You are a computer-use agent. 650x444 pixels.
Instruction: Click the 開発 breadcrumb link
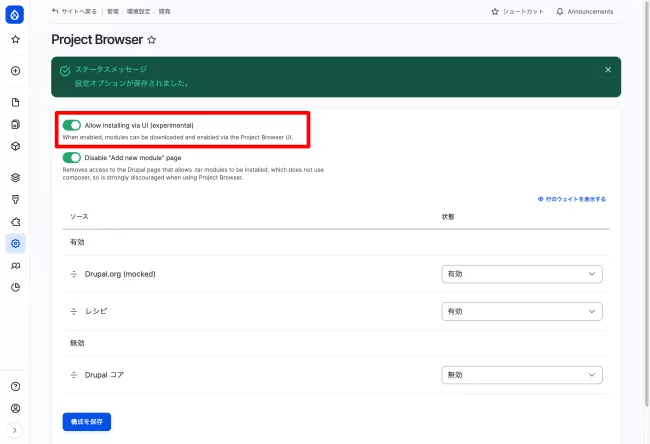pyautogui.click(x=165, y=11)
